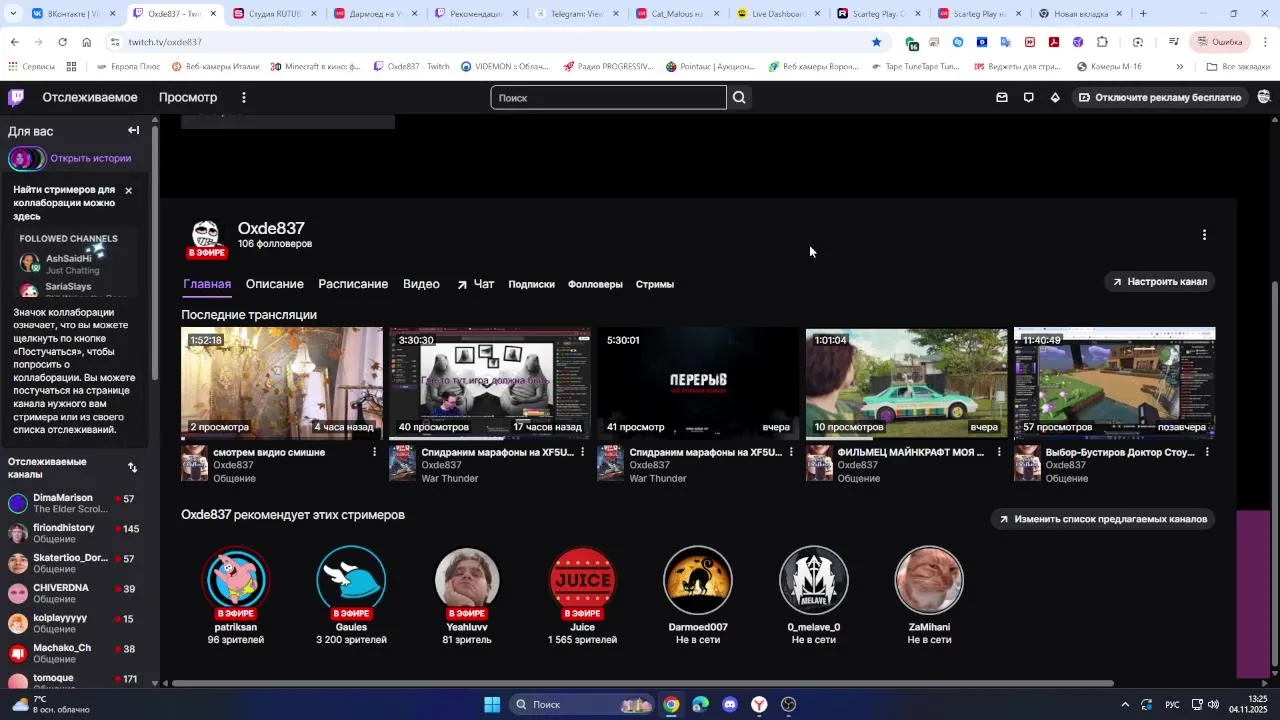
Task: Click 'Отключите рекламу бесплатно' button
Action: coord(1159,97)
